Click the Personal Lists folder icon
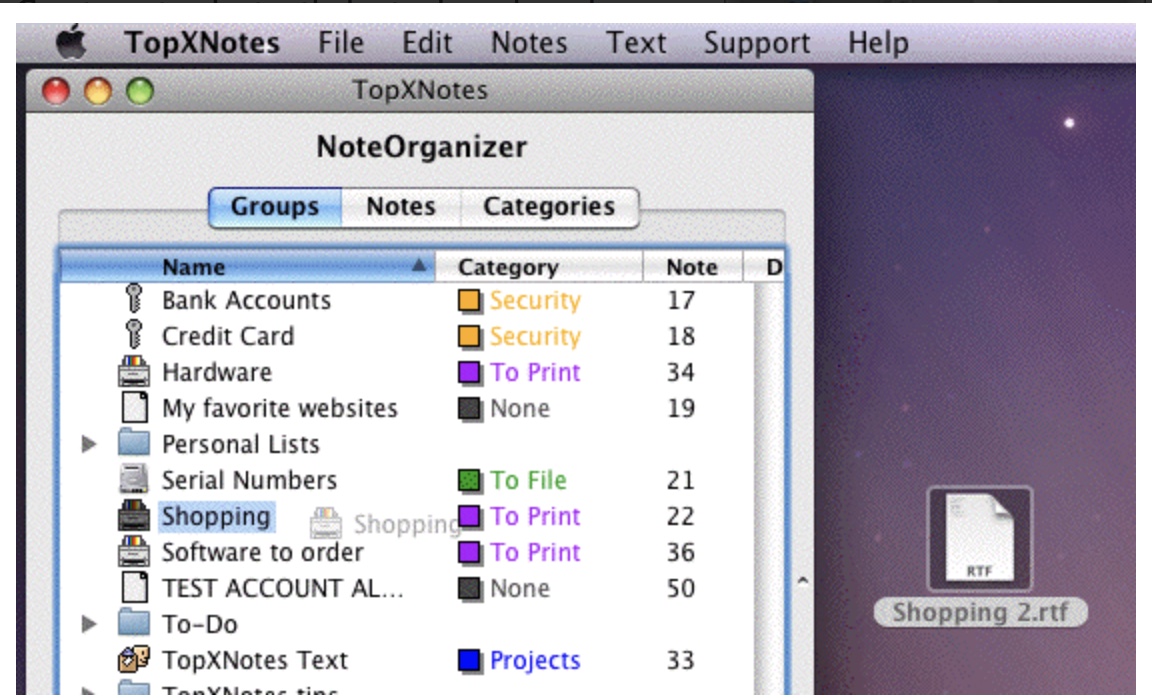Screen dimensions: 1152x698 [134, 444]
